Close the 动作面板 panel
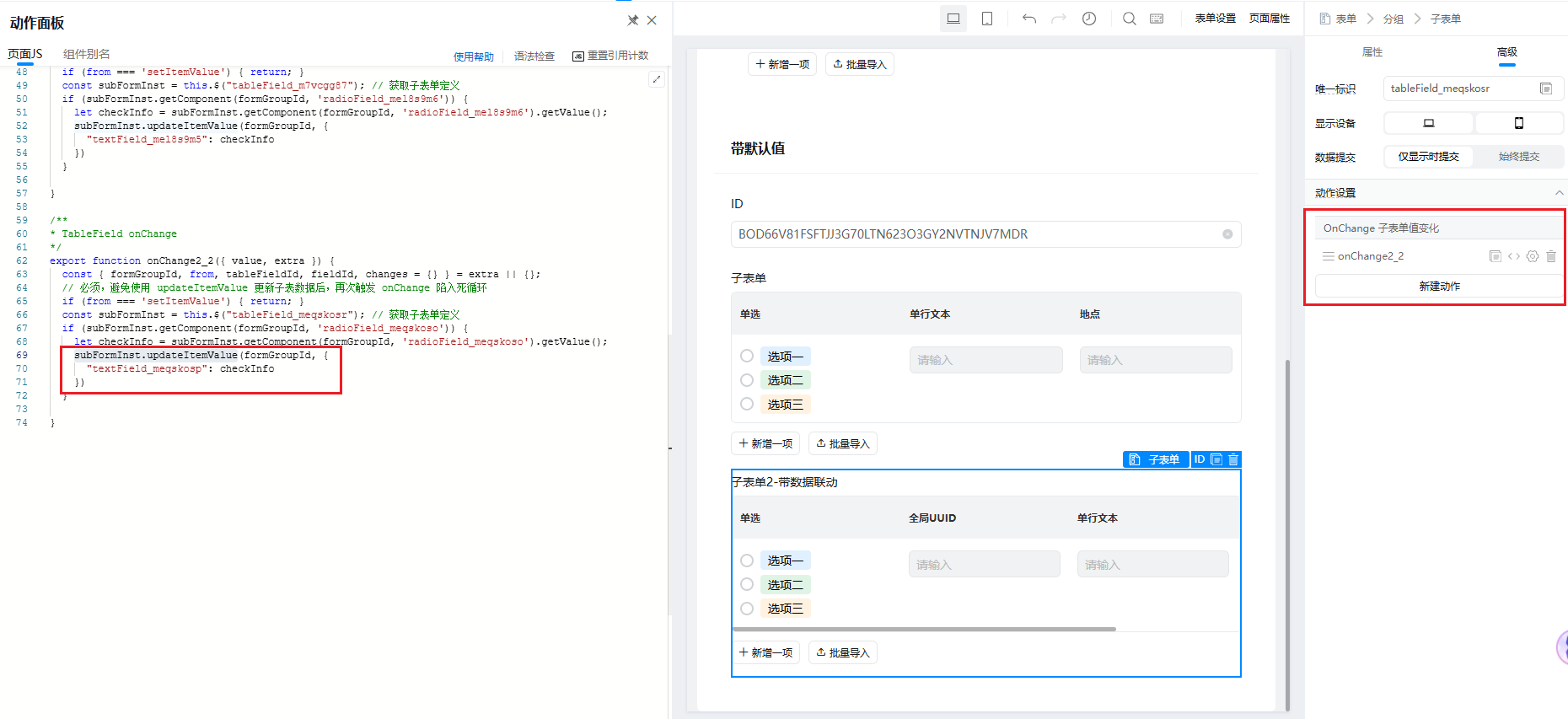Image resolution: width=1568 pixels, height=719 pixels. point(652,20)
